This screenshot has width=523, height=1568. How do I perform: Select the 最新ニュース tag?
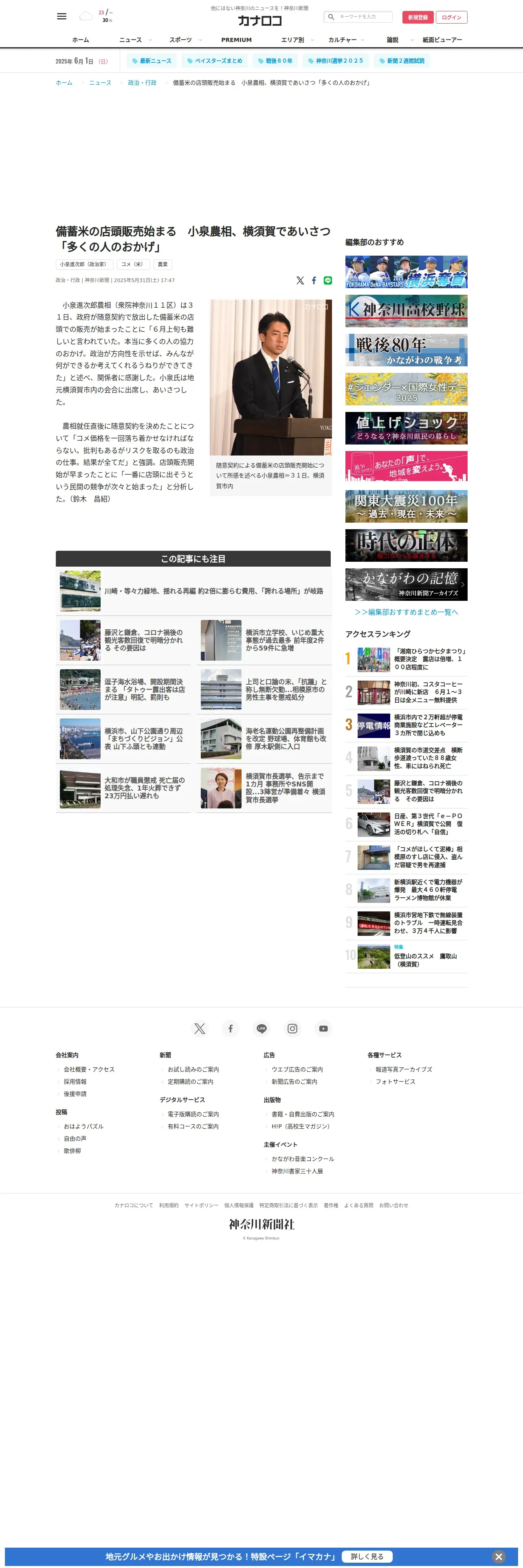click(x=152, y=61)
